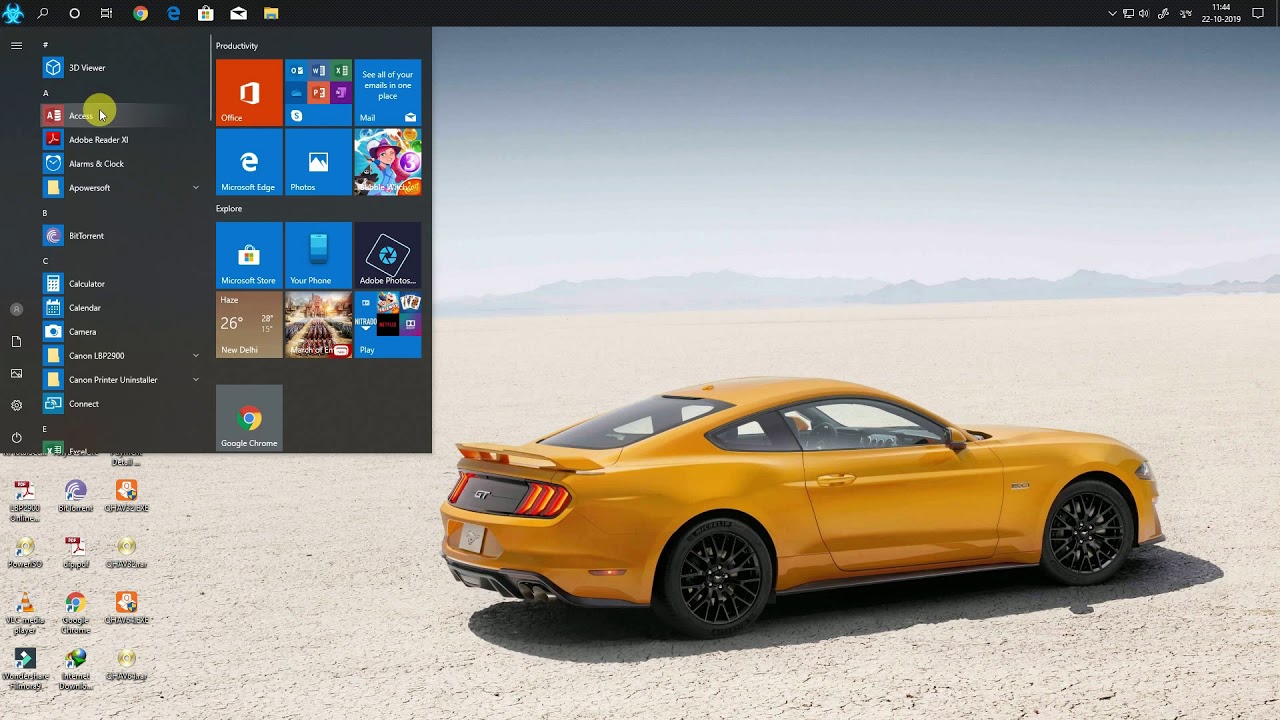
Task: Open the Bubble Witch game tile
Action: 388,162
